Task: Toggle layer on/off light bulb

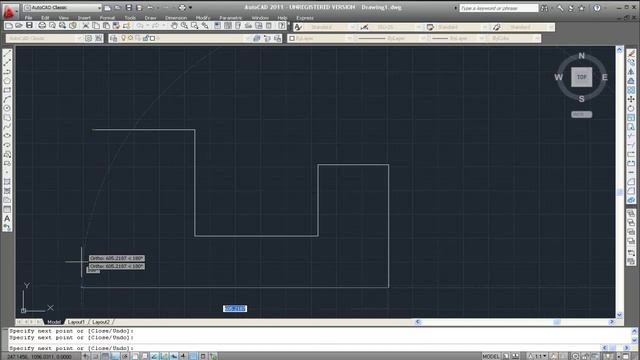Action: pyautogui.click(x=123, y=38)
